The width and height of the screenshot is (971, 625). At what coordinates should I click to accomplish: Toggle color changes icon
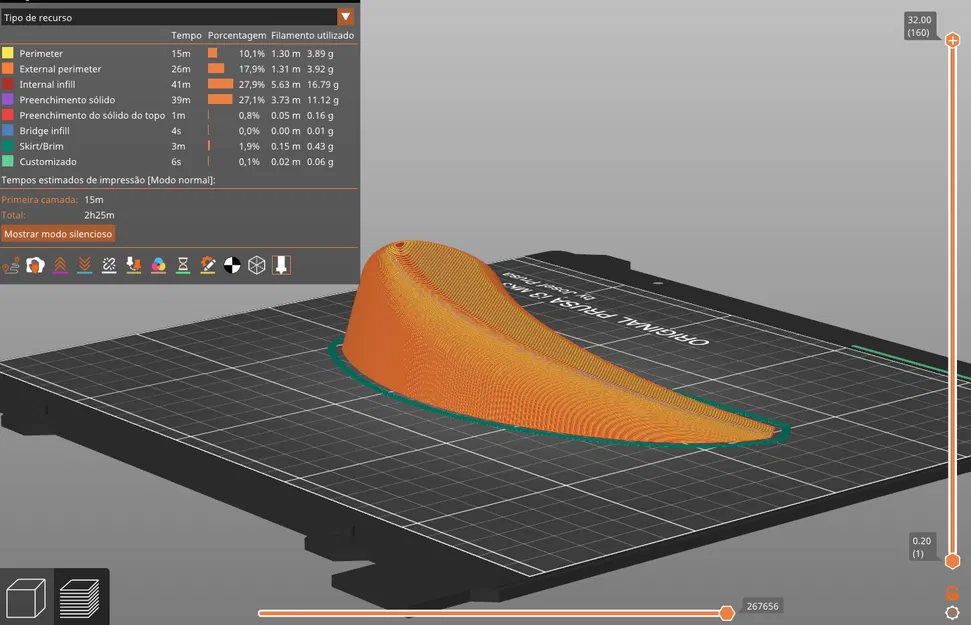(159, 266)
